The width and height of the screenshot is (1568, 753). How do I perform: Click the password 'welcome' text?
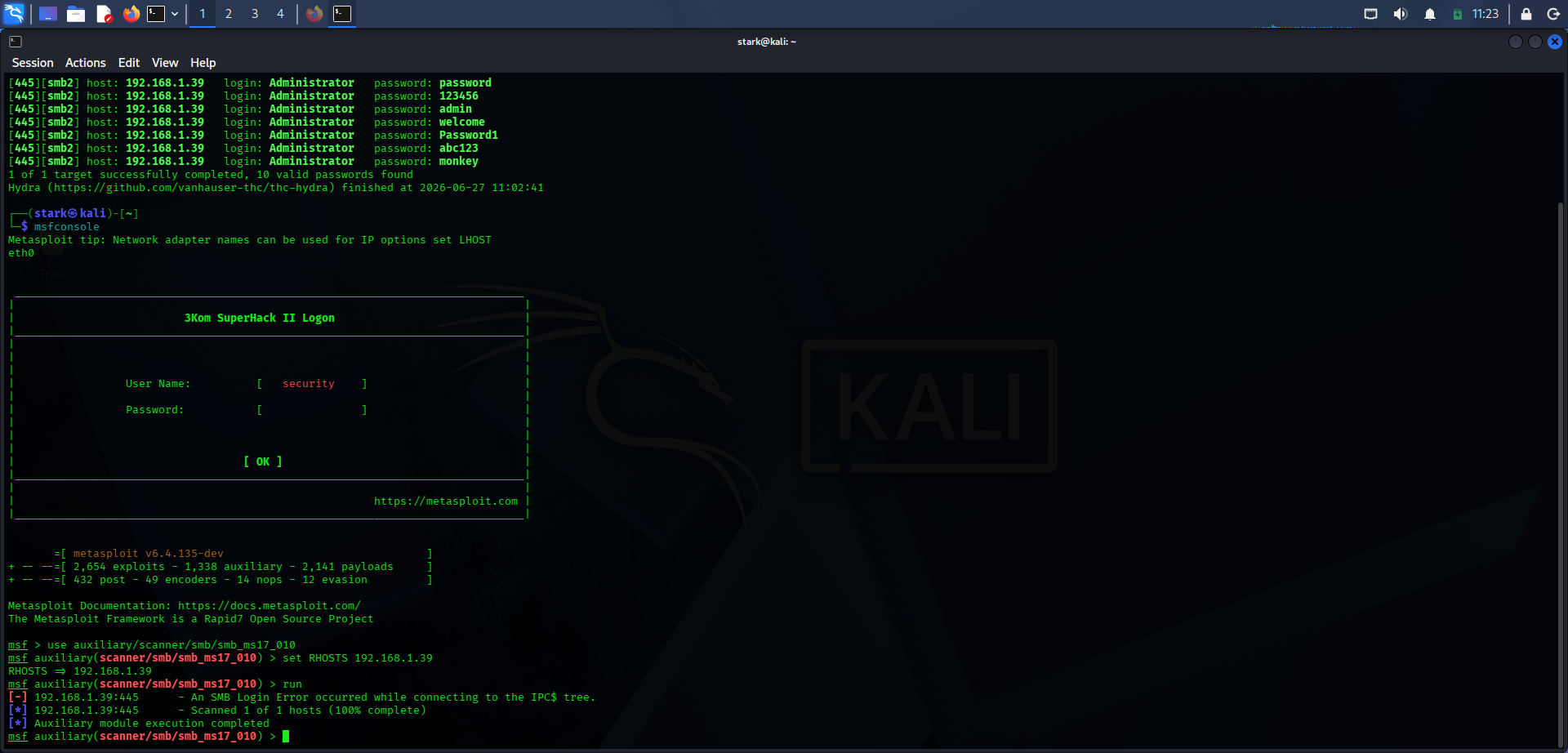pos(462,123)
